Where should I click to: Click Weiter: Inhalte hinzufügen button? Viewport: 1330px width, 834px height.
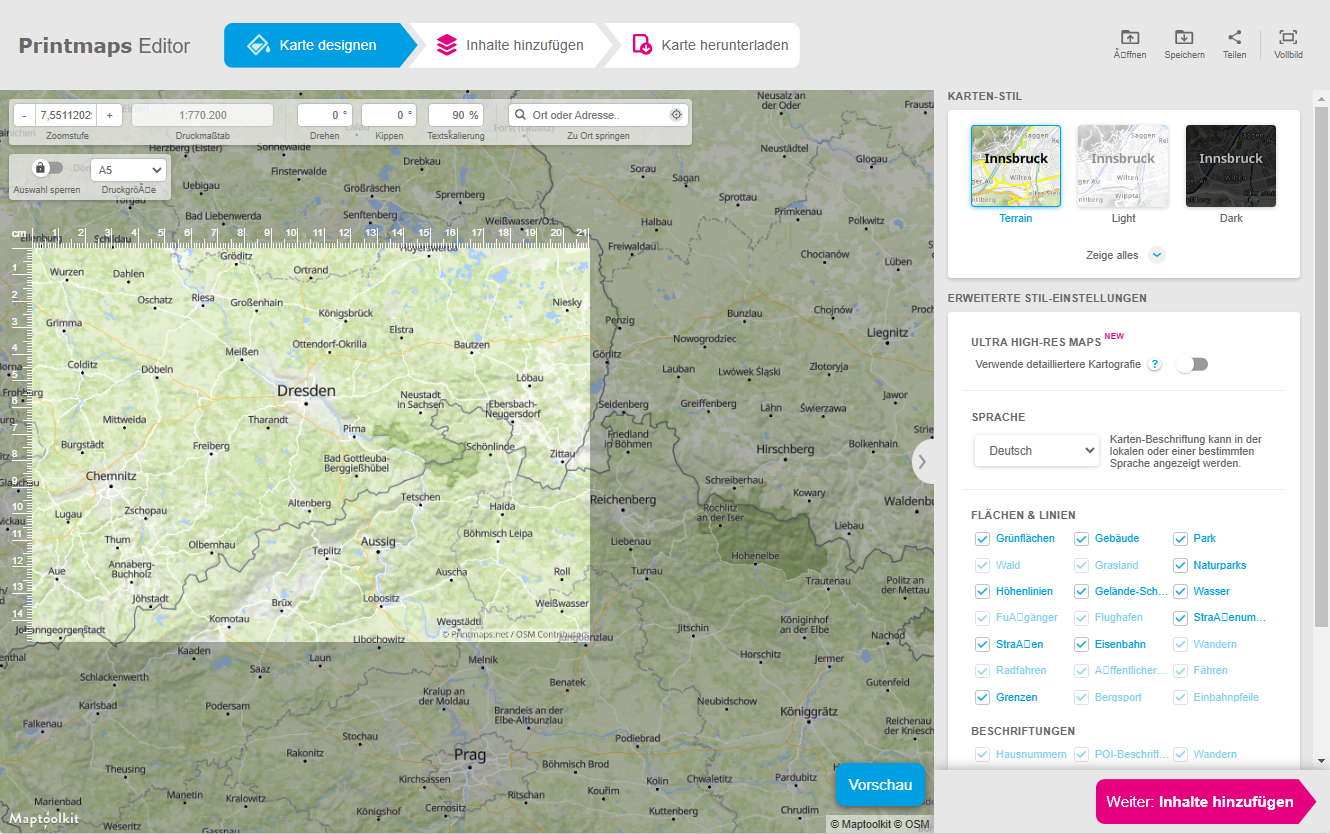click(x=1205, y=802)
